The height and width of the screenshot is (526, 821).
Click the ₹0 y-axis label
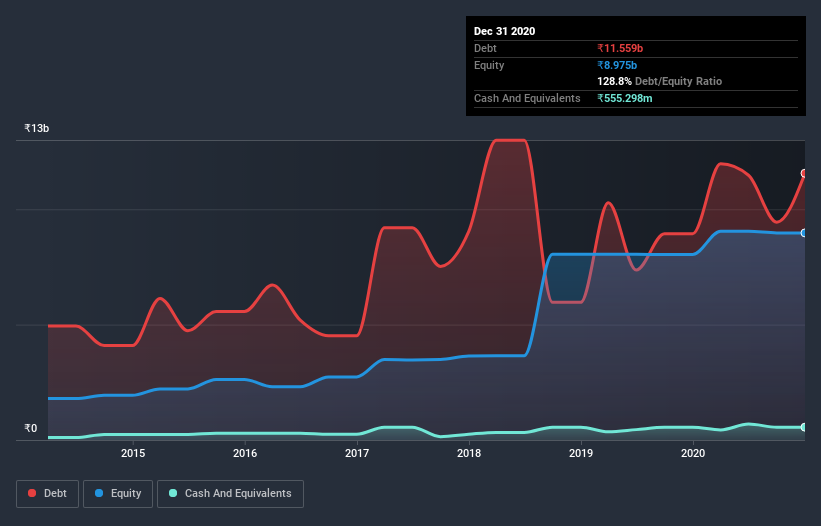coord(31,428)
